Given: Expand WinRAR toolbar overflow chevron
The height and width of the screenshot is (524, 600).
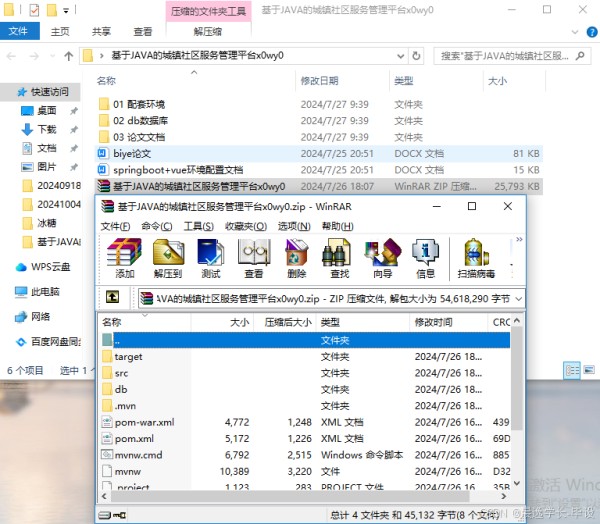Looking at the screenshot, I should click(x=519, y=240).
